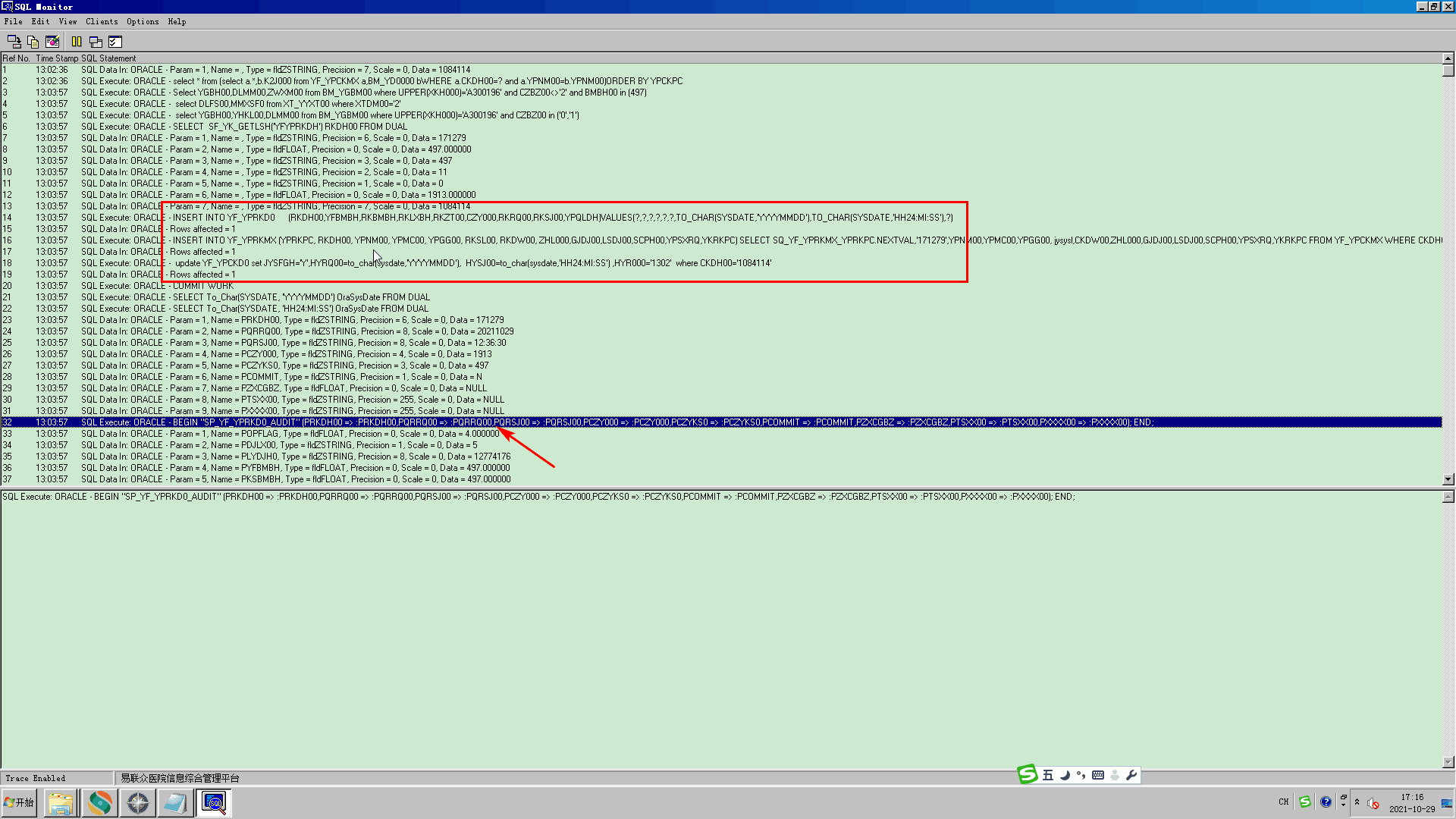The image size is (1456, 819).
Task: Click the muted volume tray icon
Action: point(1373,803)
